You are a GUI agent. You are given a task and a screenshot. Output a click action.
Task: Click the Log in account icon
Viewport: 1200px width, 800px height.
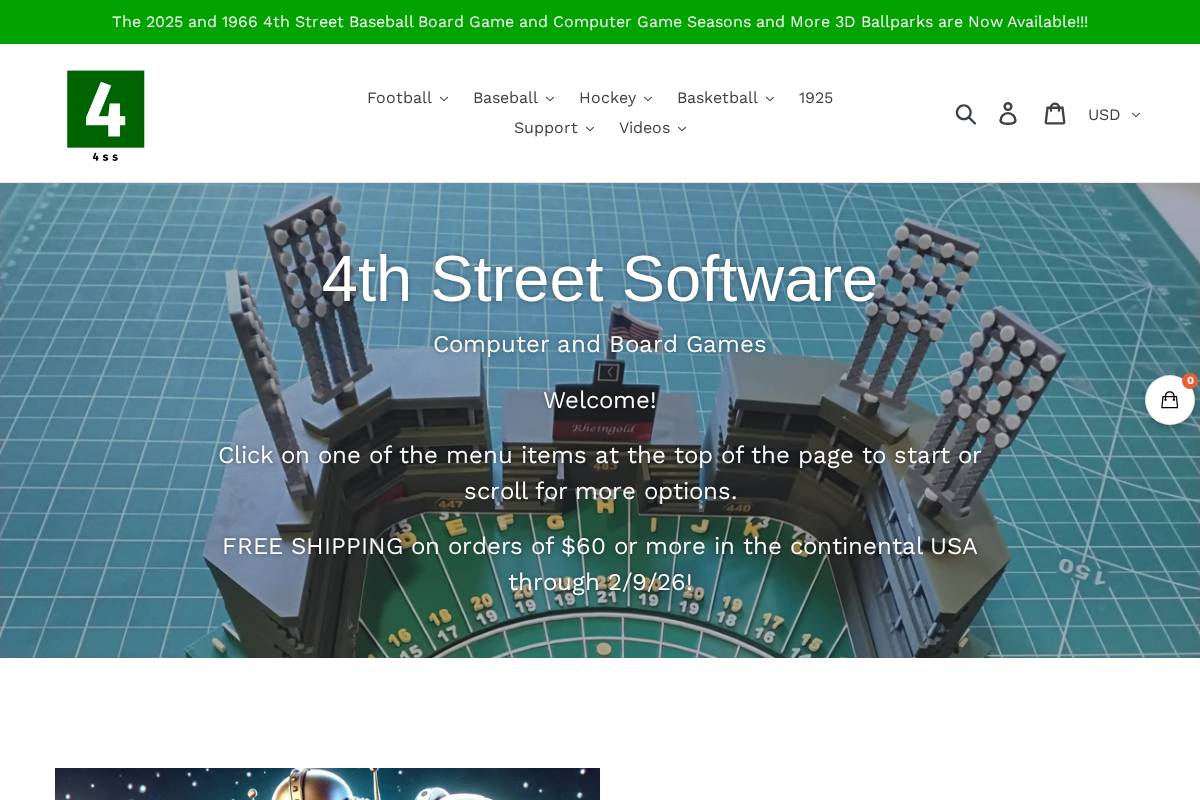(1008, 113)
